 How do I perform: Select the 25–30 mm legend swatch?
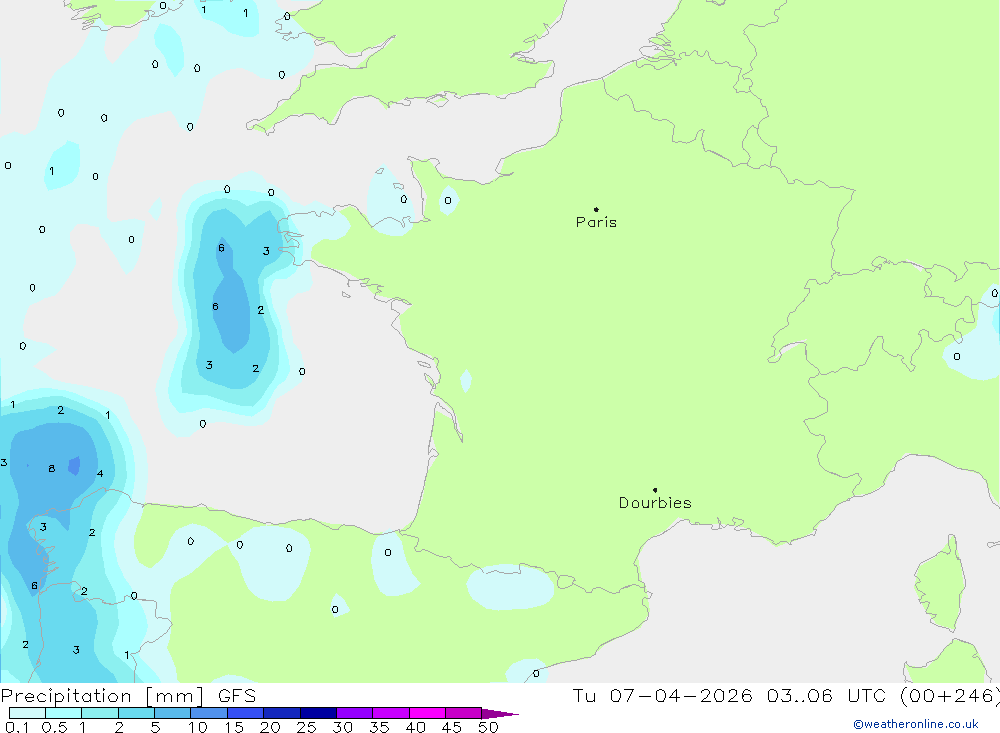pos(318,713)
